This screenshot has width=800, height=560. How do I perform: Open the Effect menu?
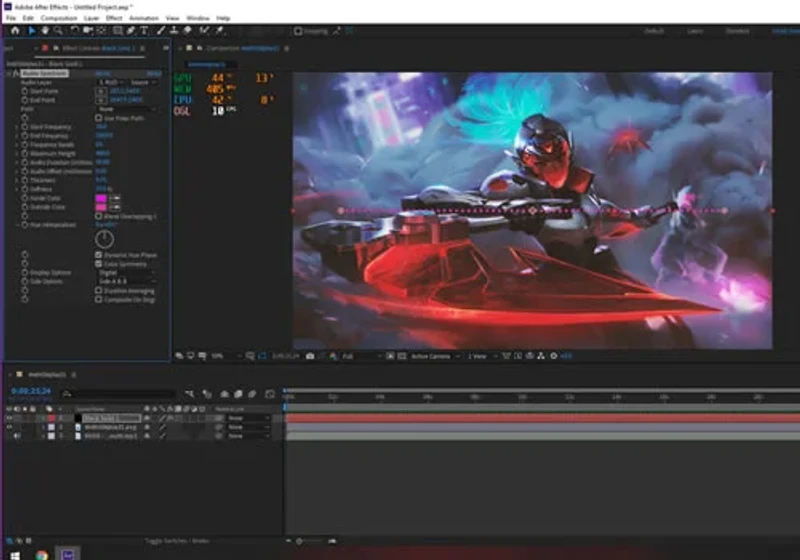pyautogui.click(x=114, y=18)
